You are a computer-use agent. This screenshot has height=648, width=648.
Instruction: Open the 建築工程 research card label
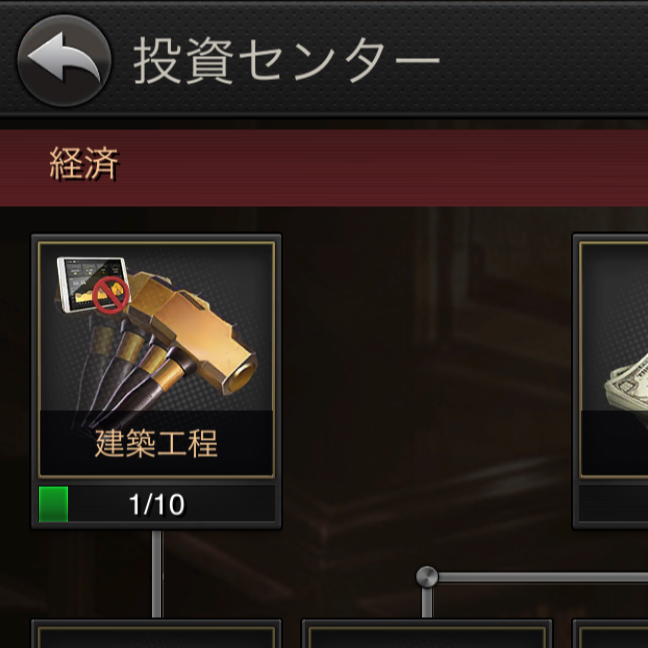[x=156, y=443]
